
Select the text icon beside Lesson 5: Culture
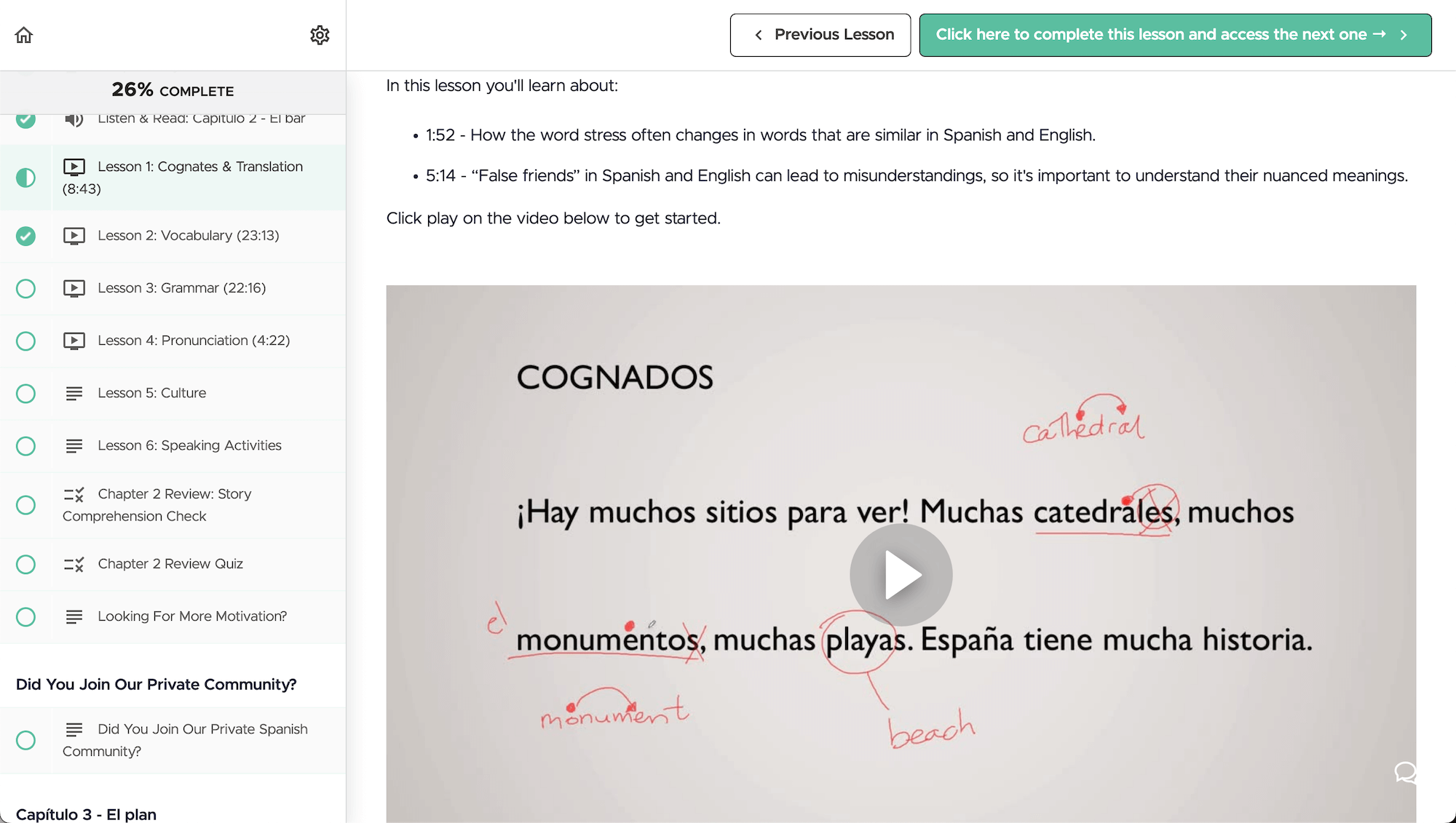point(75,393)
